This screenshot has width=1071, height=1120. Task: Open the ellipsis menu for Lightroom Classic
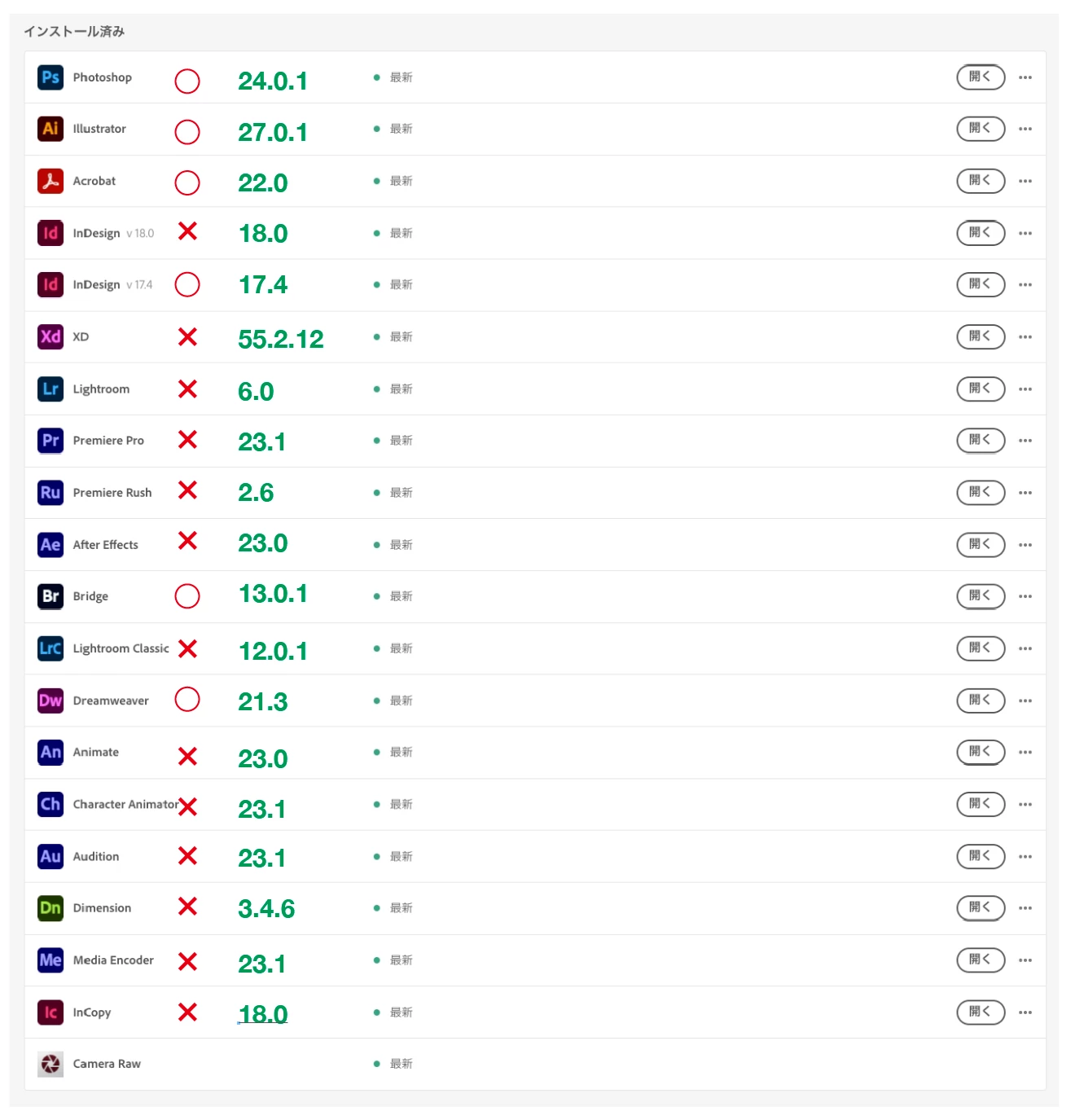pos(1025,648)
